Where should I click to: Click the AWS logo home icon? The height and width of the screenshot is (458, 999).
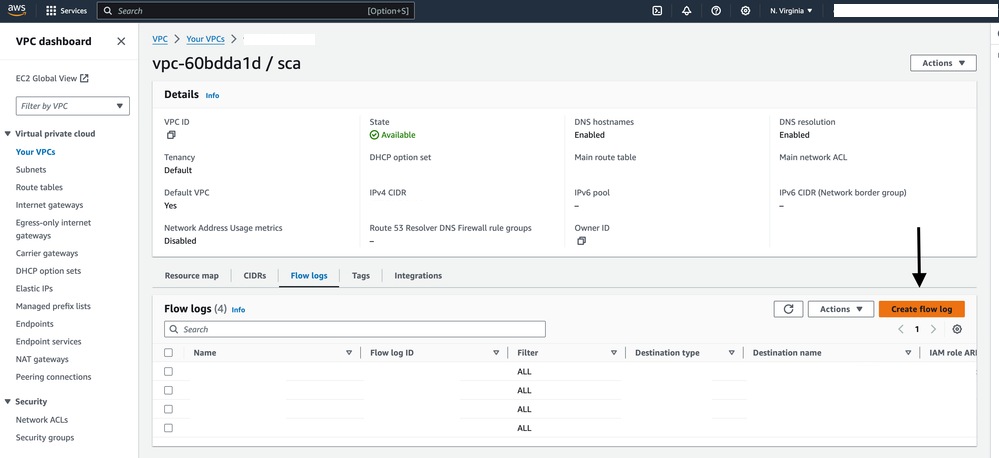[17, 11]
